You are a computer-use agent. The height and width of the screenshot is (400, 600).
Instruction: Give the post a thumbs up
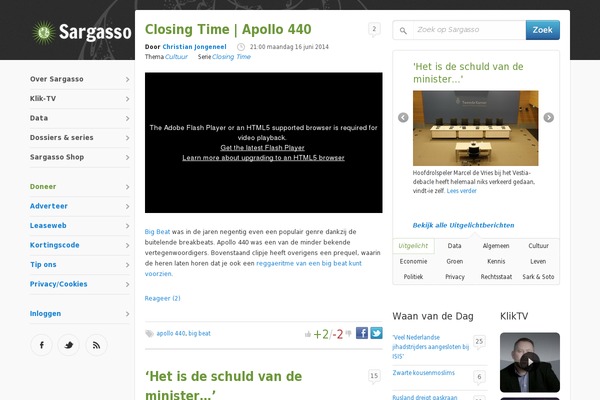tap(308, 335)
